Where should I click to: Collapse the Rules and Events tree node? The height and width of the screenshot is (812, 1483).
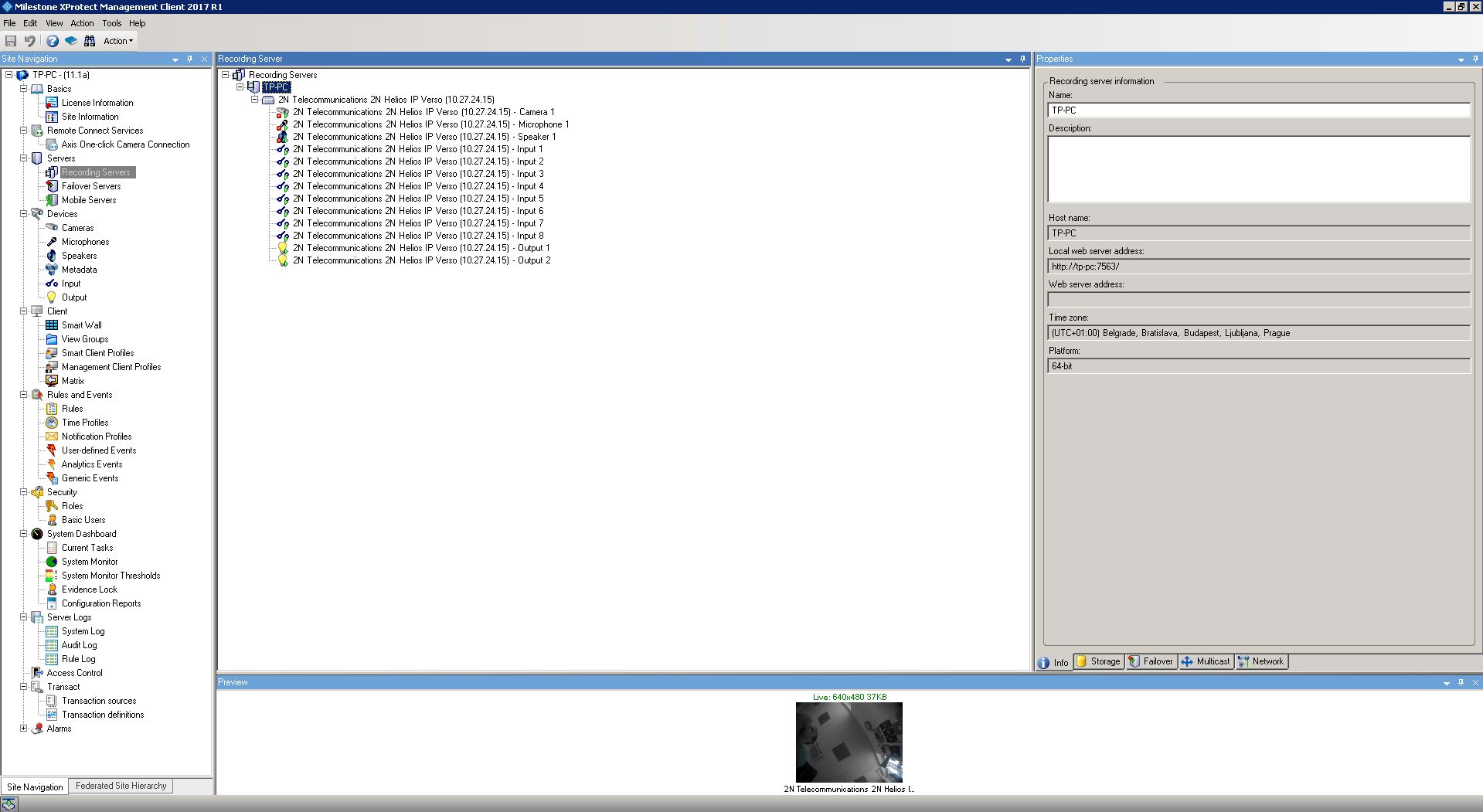[x=23, y=395]
